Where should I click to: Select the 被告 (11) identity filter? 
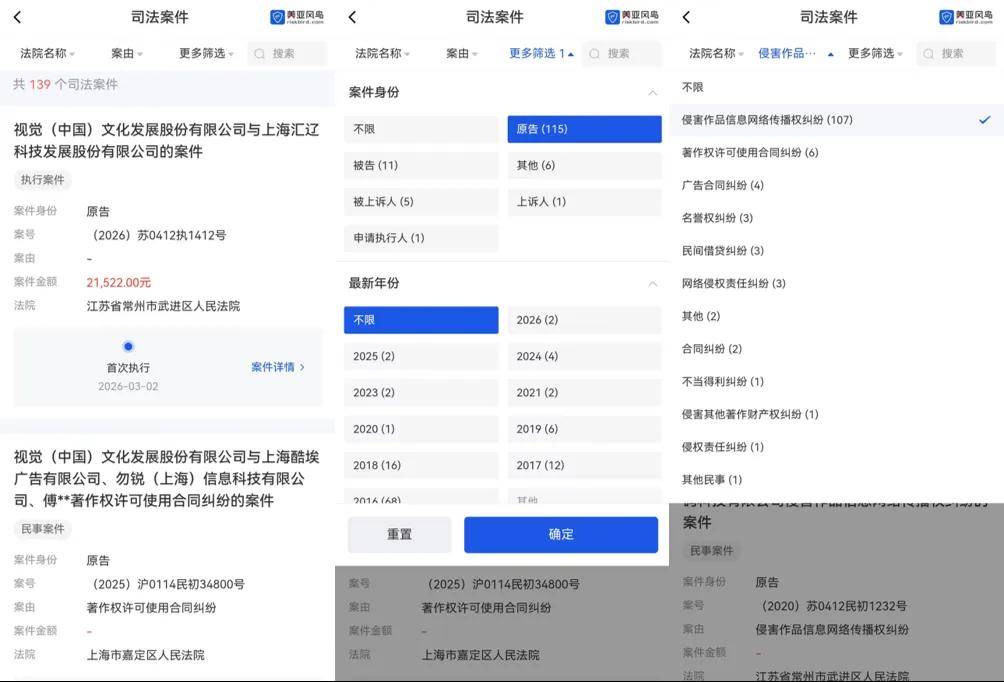(x=421, y=166)
